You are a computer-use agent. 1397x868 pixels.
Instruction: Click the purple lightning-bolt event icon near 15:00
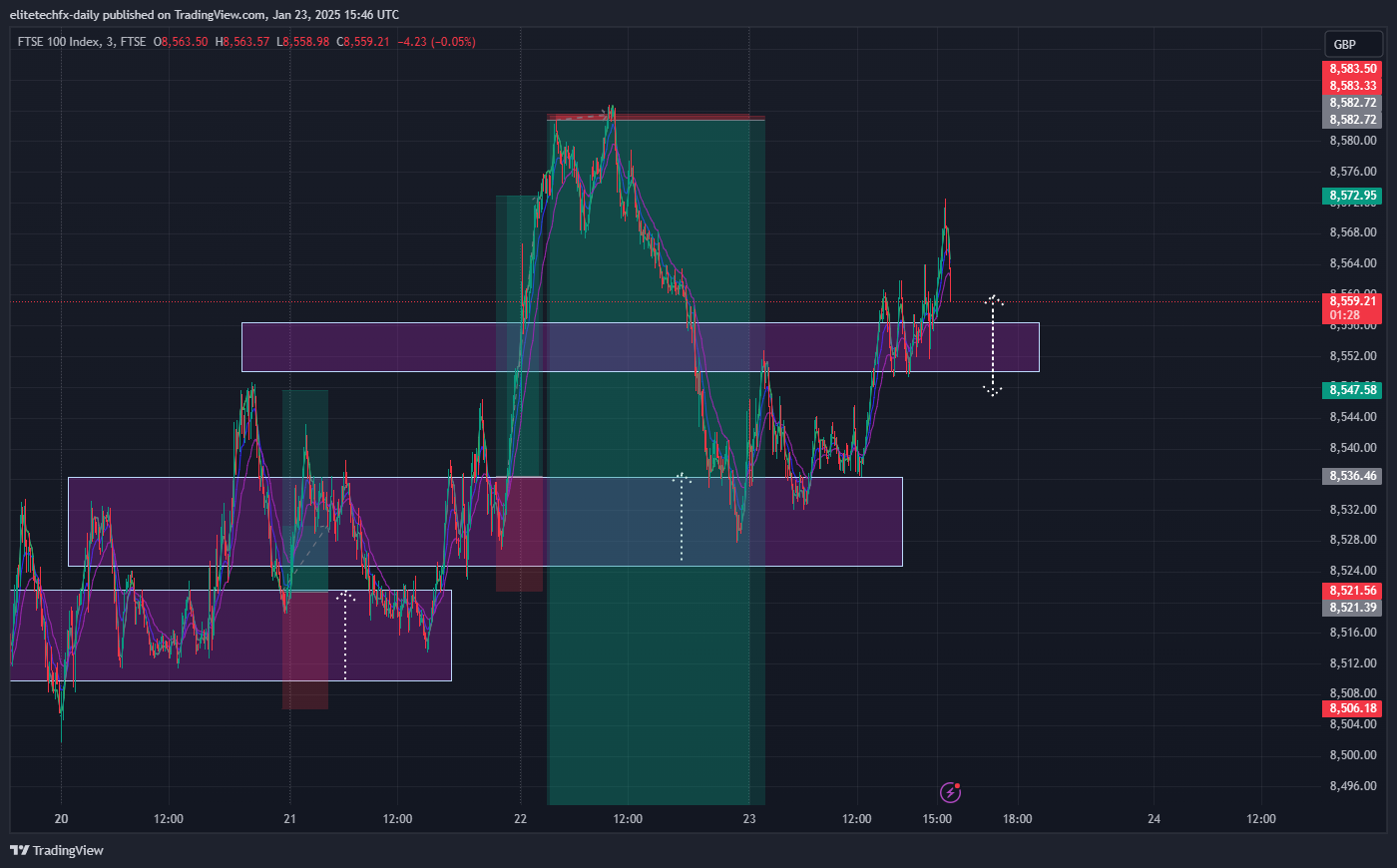click(x=951, y=792)
